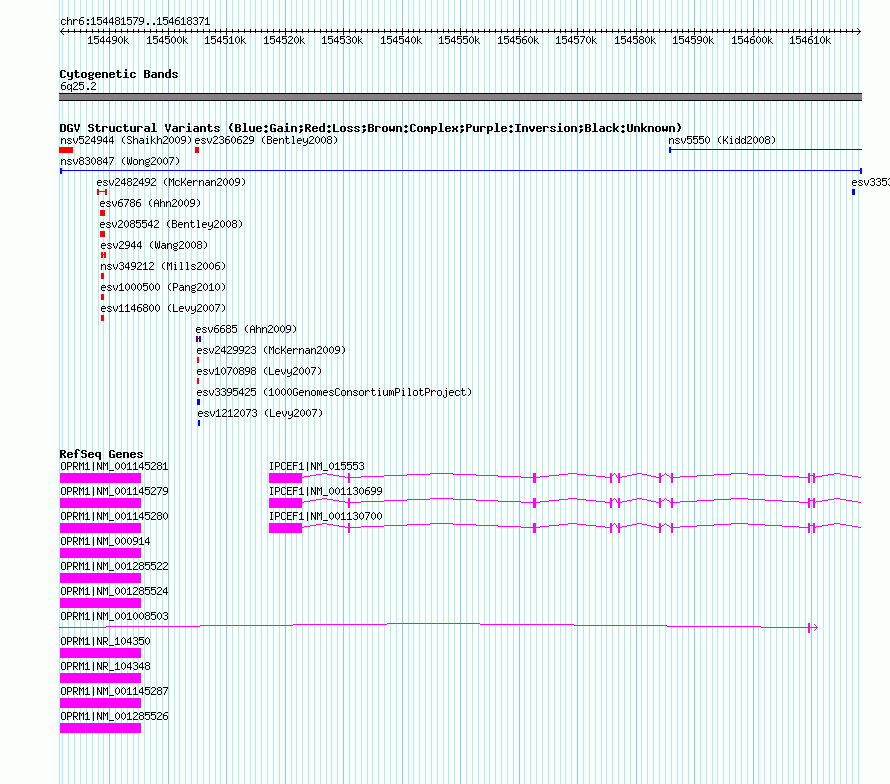Open nsv830847 (Wong2007) variant label
This screenshot has width=890, height=784.
[120, 161]
